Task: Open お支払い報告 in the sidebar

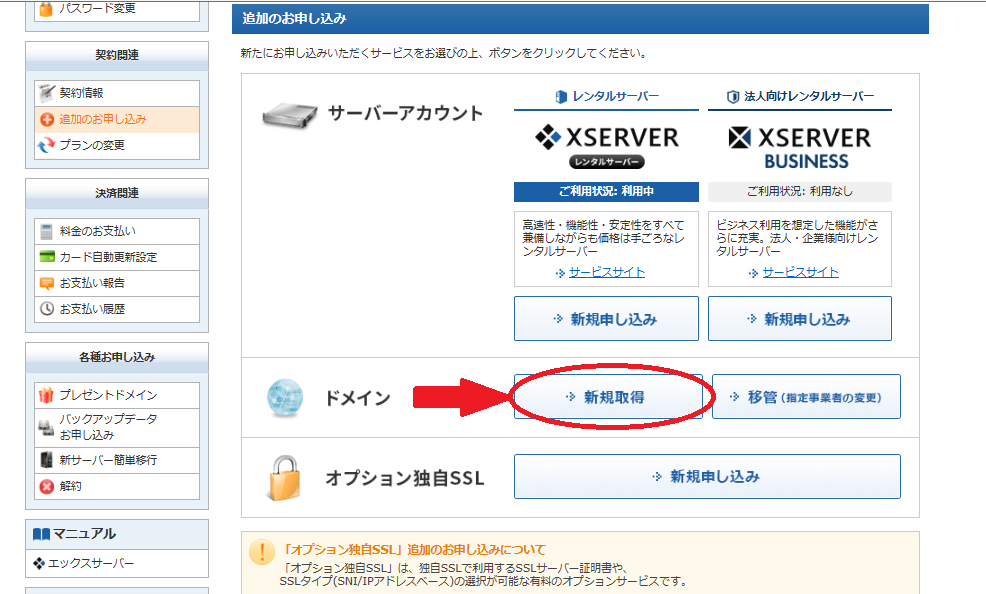Action: tap(92, 283)
